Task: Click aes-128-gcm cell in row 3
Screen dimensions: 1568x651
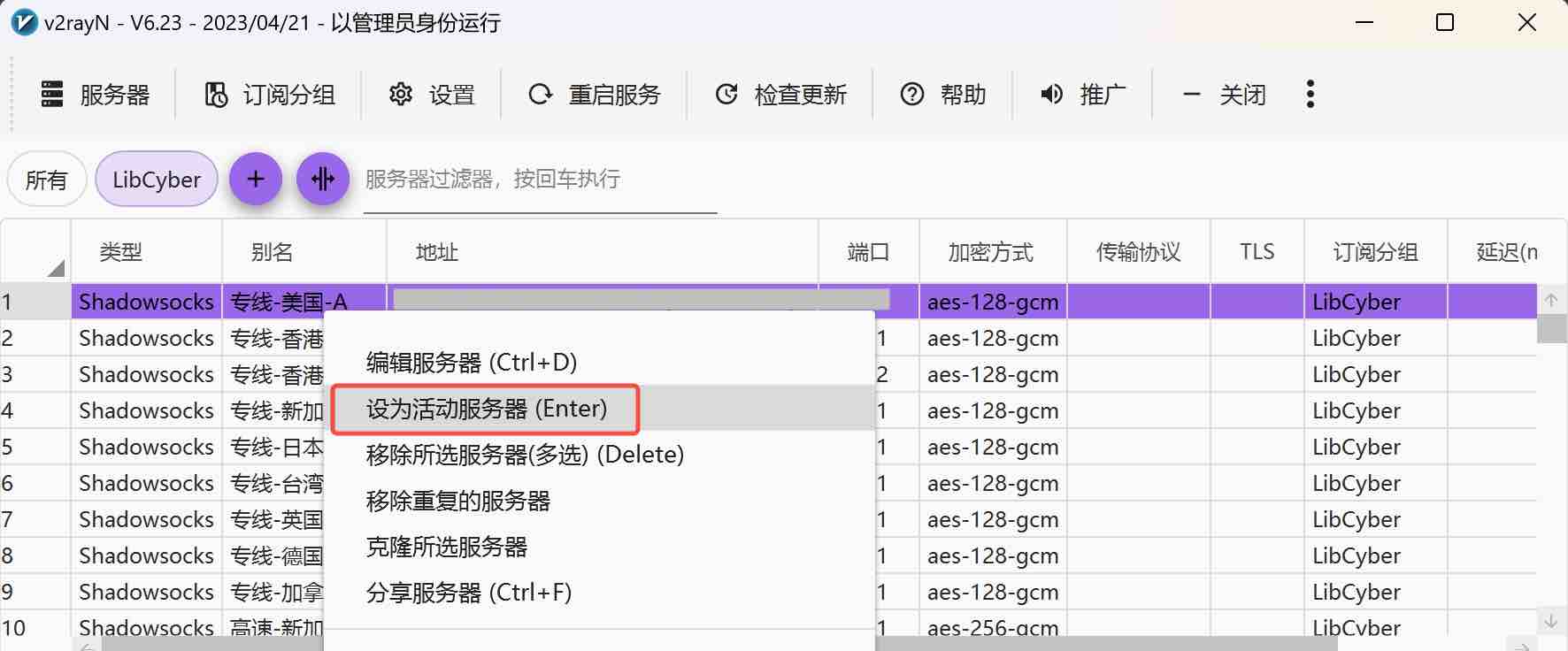Action: 993,374
